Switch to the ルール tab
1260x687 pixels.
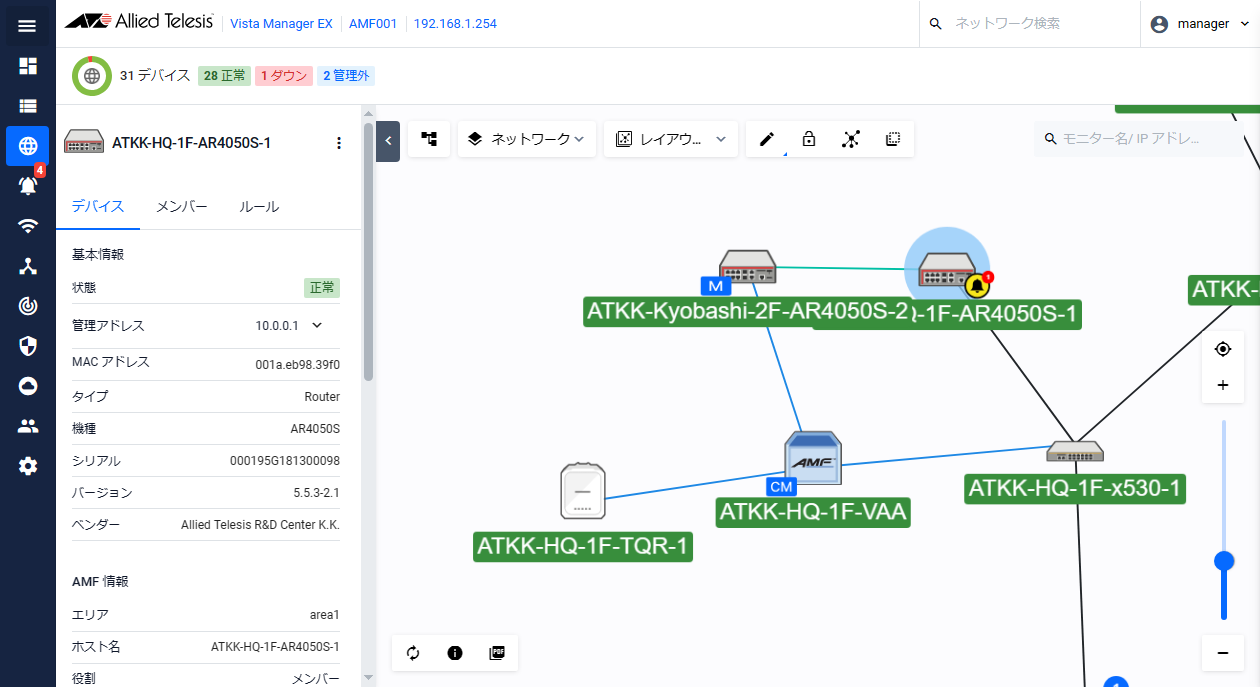click(259, 207)
